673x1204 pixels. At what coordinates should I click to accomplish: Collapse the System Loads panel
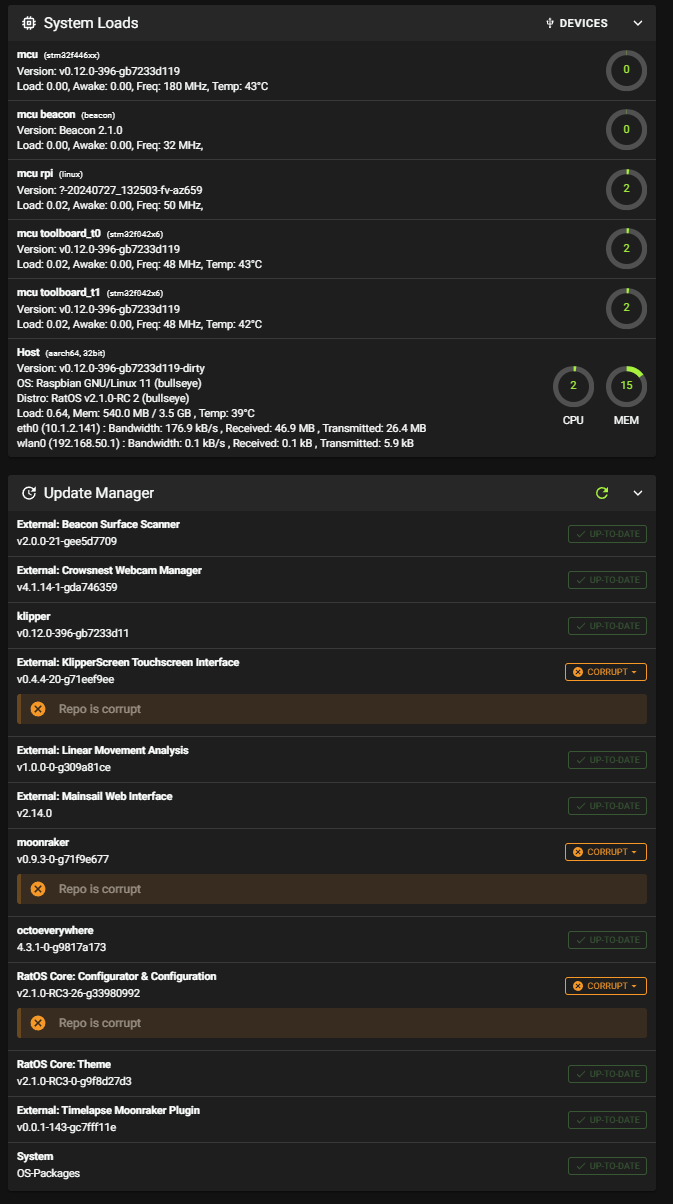pyautogui.click(x=638, y=23)
